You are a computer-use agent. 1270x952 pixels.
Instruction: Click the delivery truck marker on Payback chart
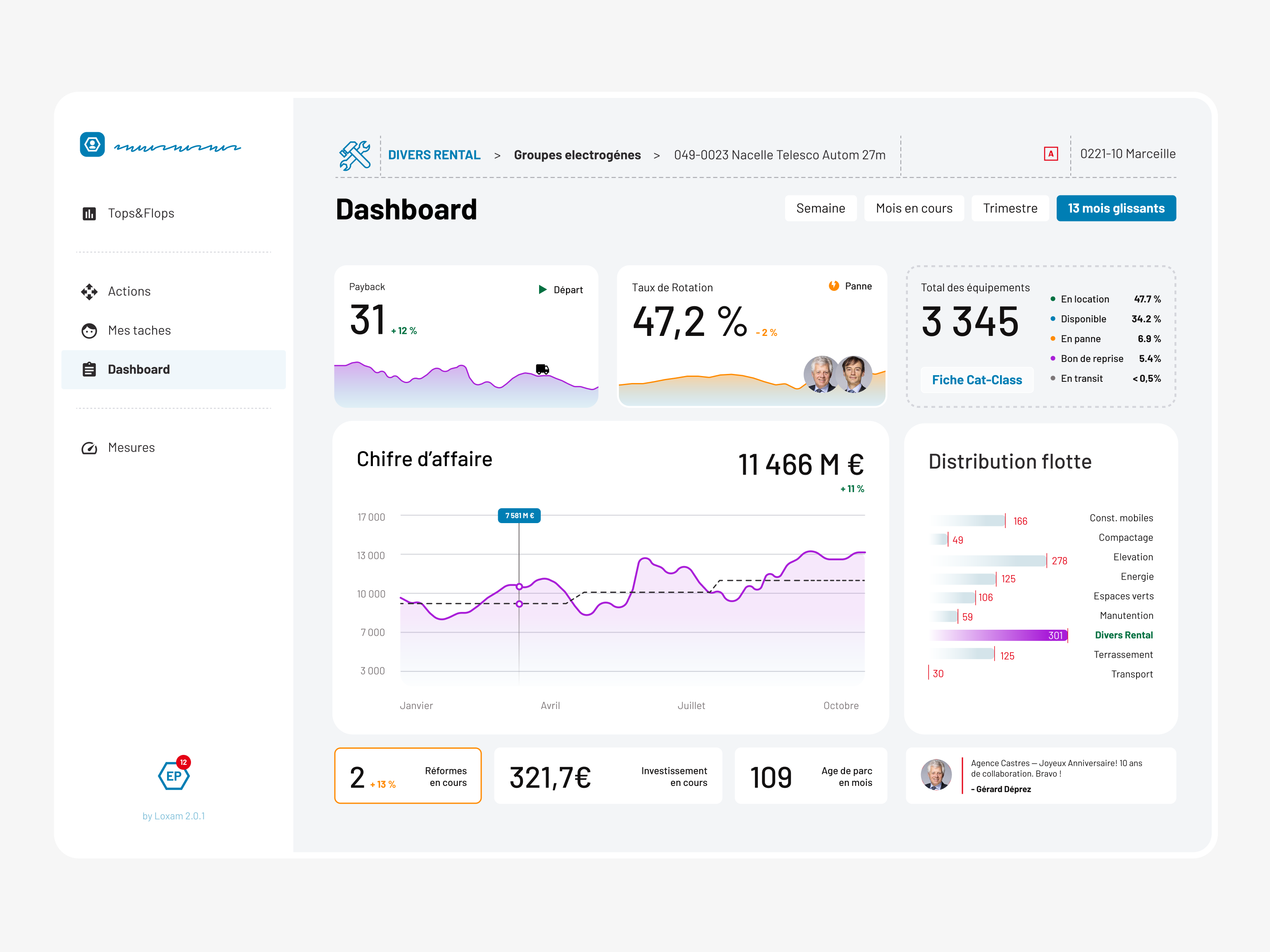542,369
